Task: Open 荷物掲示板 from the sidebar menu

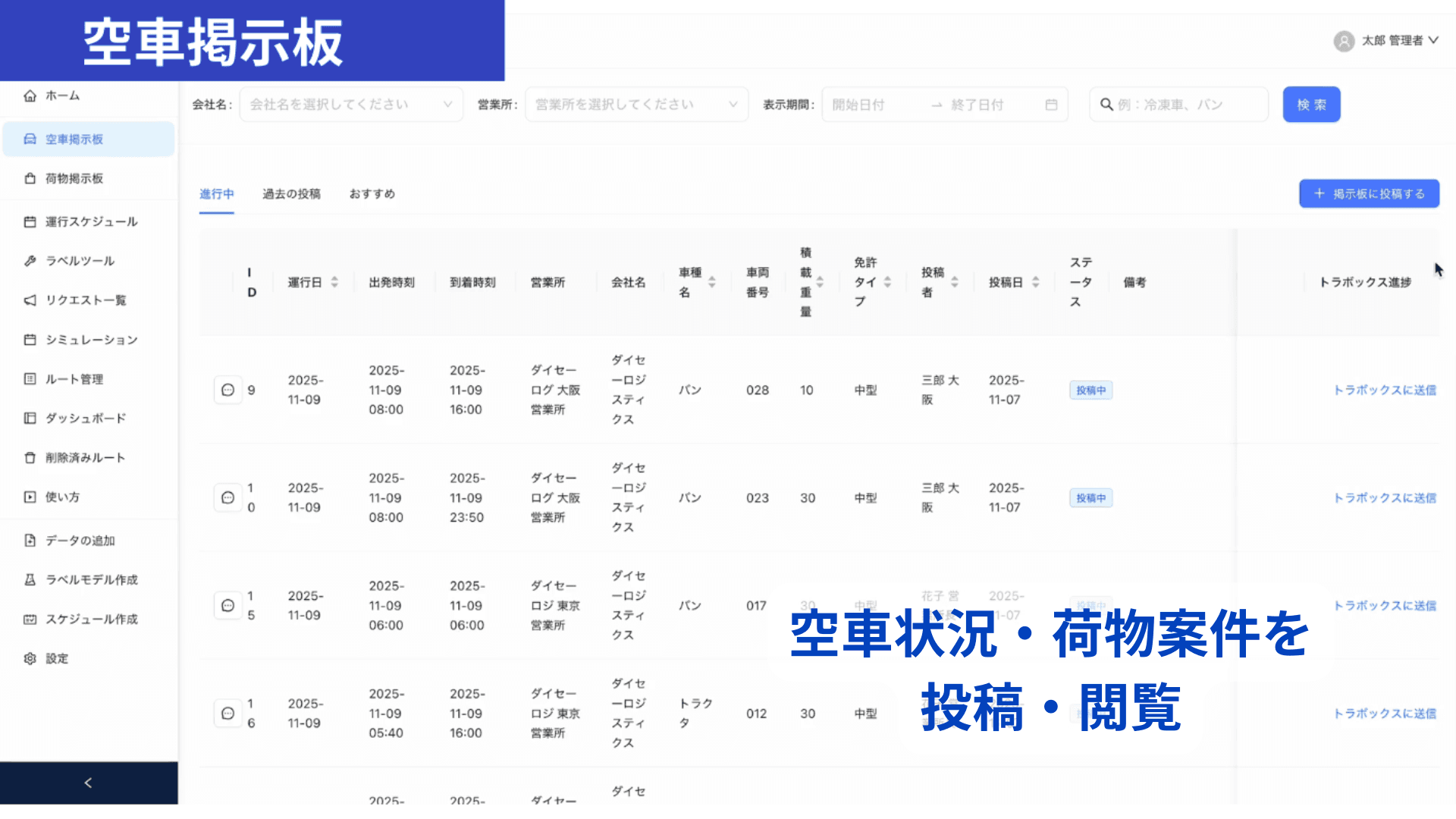Action: [x=88, y=178]
